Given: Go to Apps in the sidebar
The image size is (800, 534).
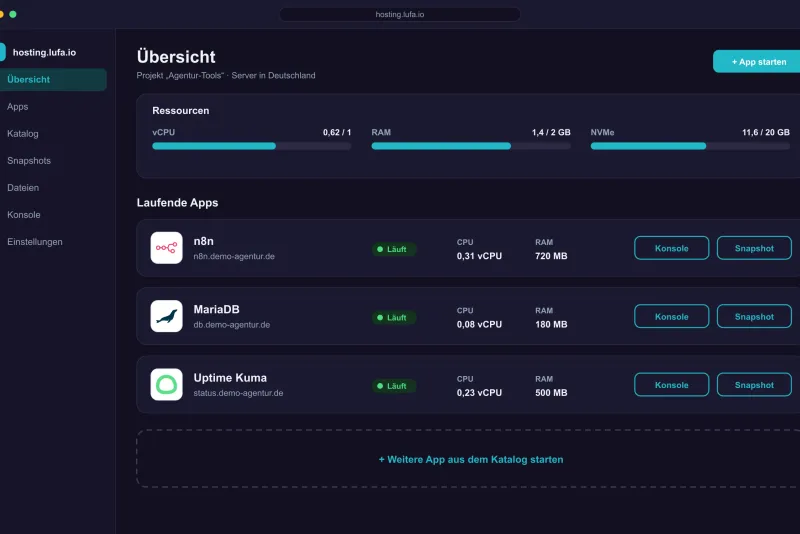Looking at the screenshot, I should point(17,107).
